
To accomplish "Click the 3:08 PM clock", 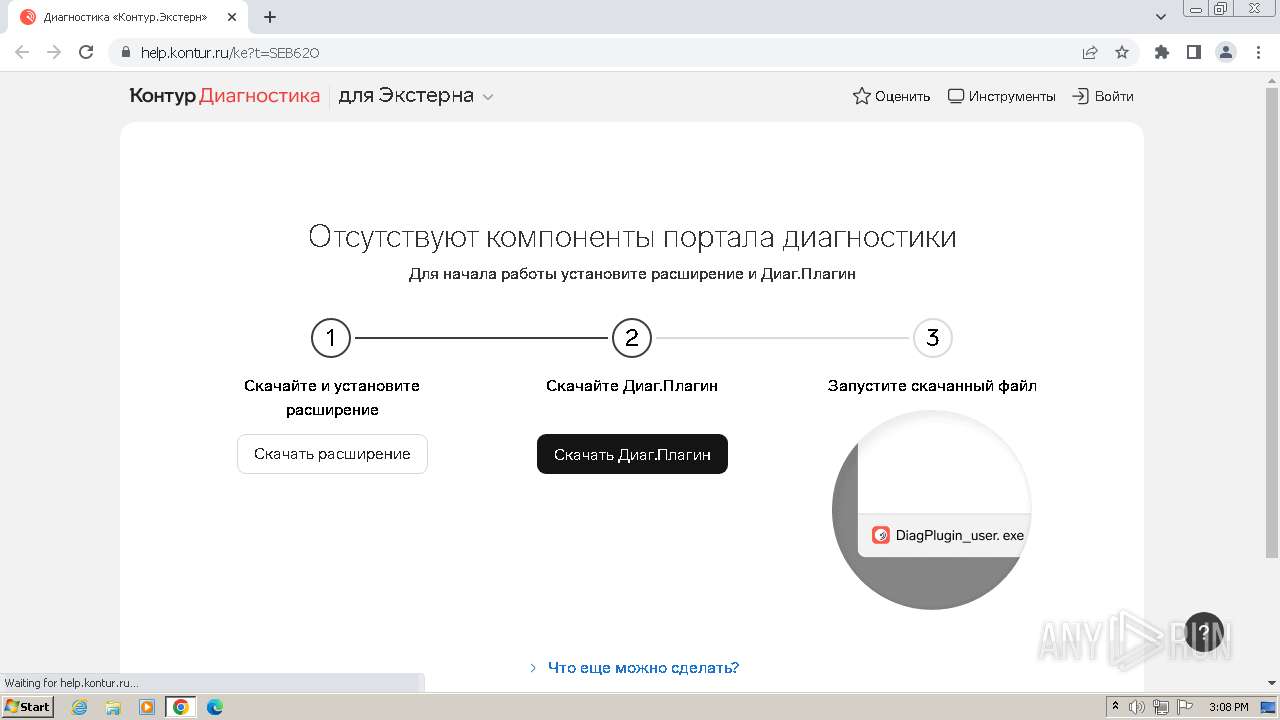I will 1229,707.
